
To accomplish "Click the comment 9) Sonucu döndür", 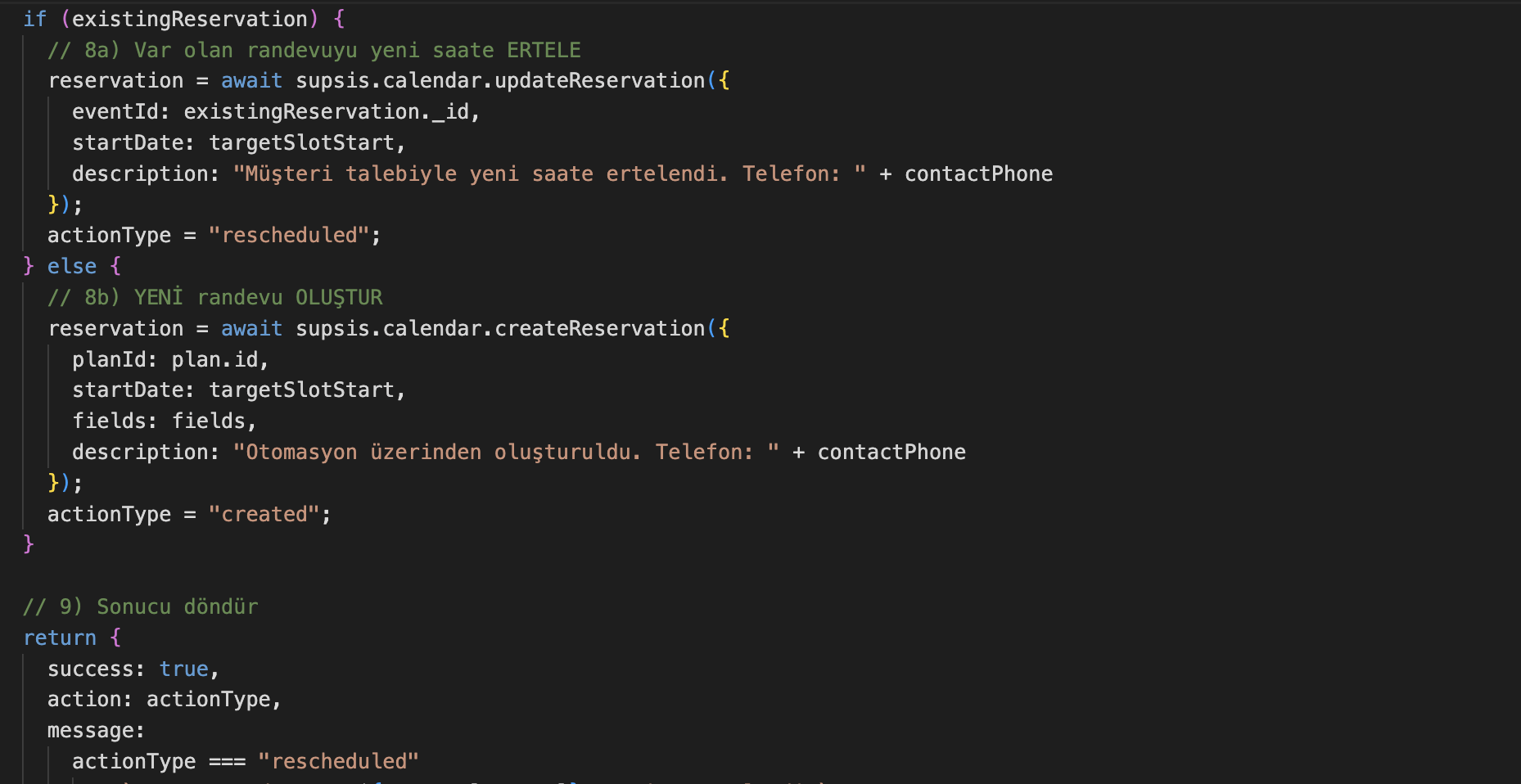I will [x=141, y=607].
